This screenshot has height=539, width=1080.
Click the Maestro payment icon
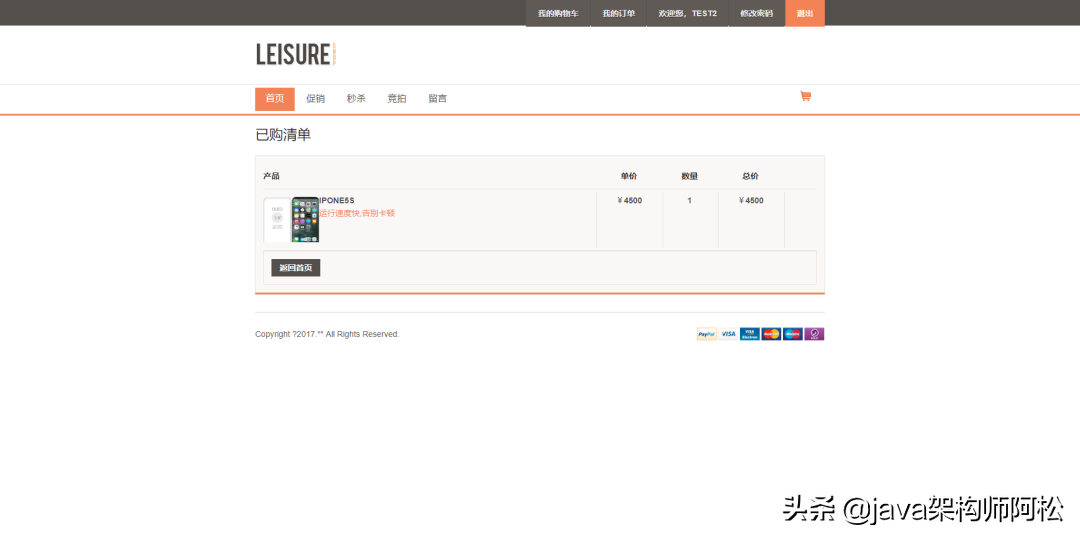793,334
